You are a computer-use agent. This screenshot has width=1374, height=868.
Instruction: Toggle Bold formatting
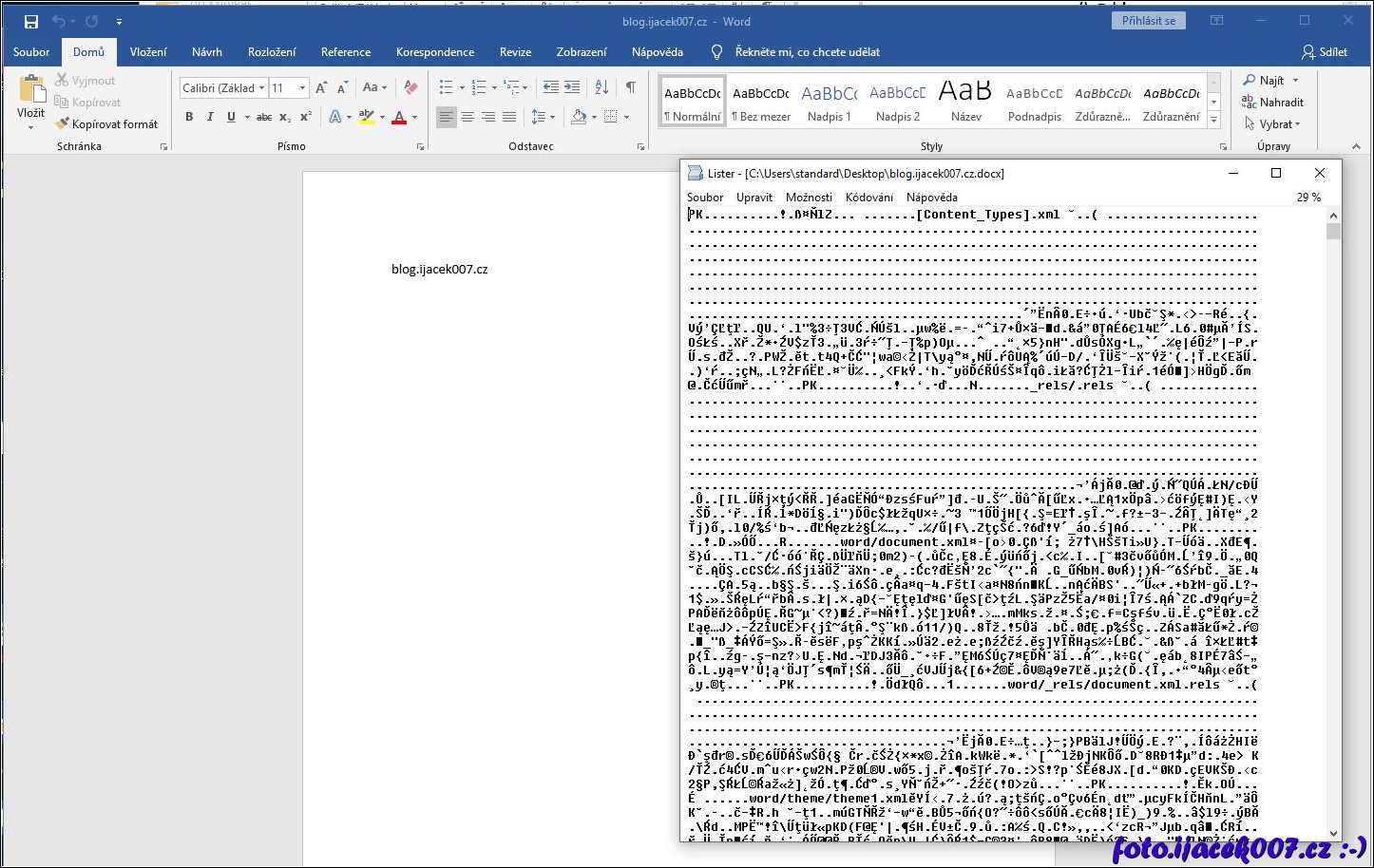pyautogui.click(x=189, y=117)
